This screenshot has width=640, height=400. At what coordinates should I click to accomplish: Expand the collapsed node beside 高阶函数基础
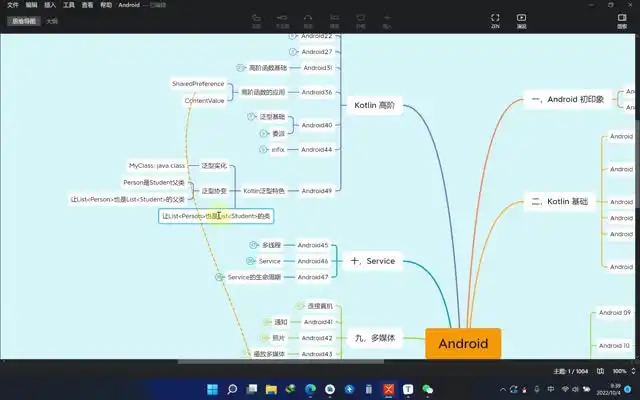(240, 68)
